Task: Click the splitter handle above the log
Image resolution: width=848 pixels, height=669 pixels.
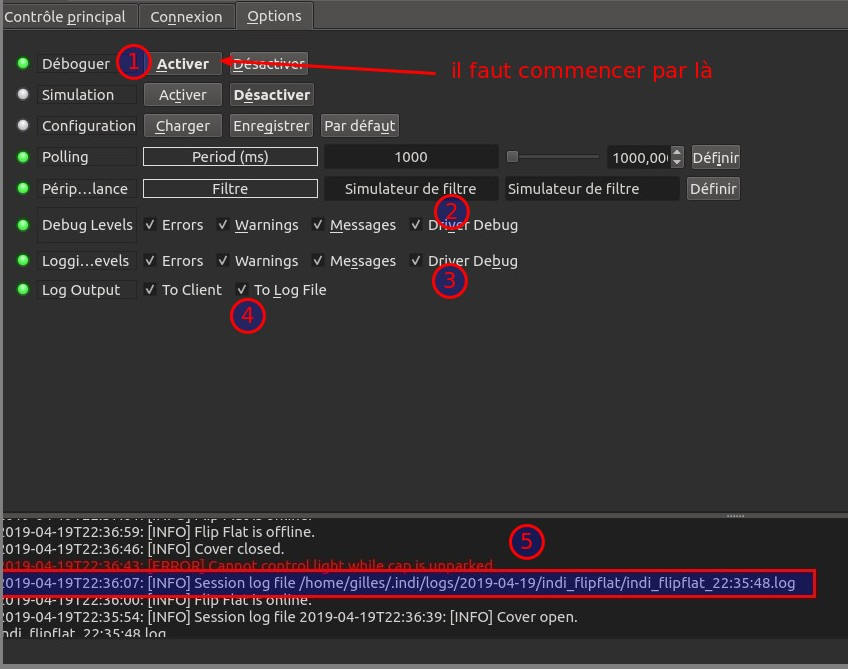Action: click(735, 516)
